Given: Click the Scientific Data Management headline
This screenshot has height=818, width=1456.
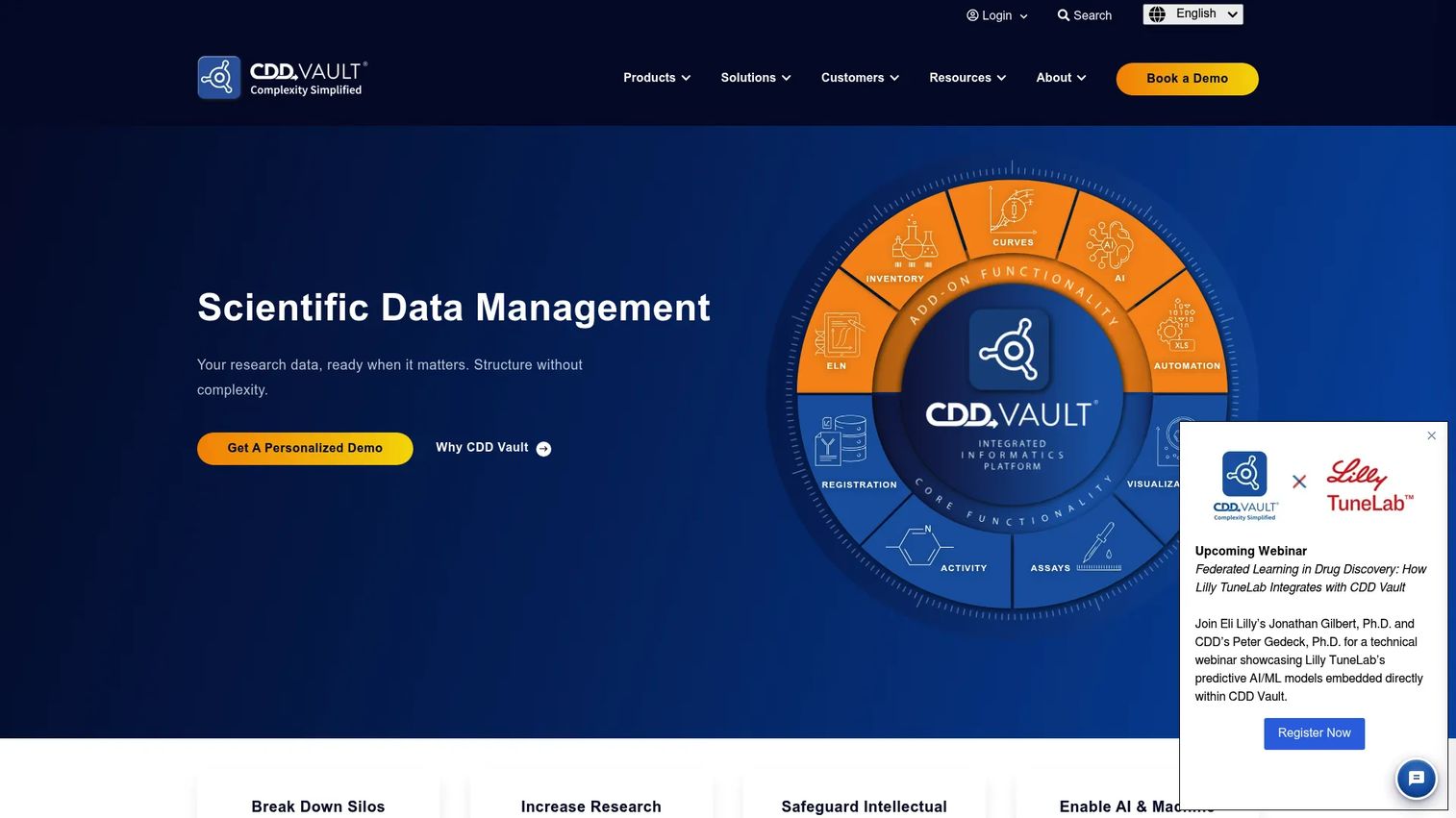Looking at the screenshot, I should [454, 308].
